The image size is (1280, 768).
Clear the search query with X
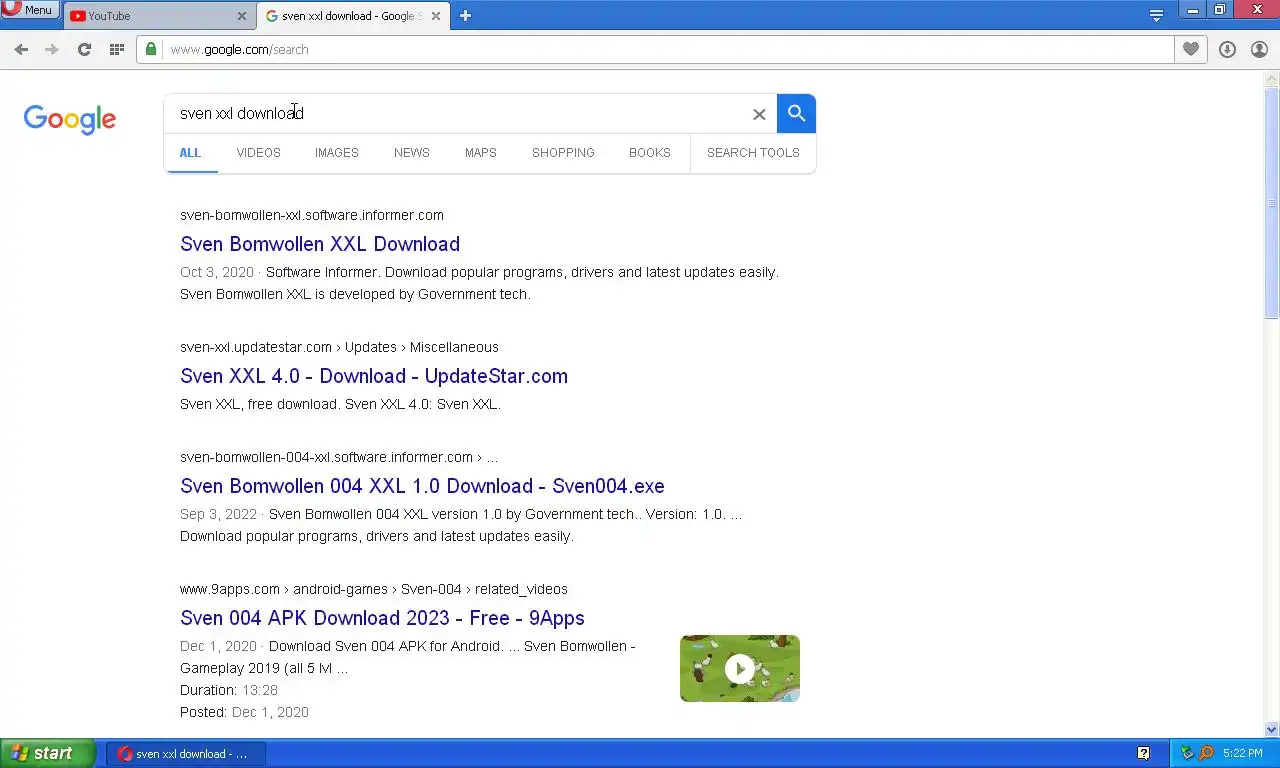[x=759, y=114]
